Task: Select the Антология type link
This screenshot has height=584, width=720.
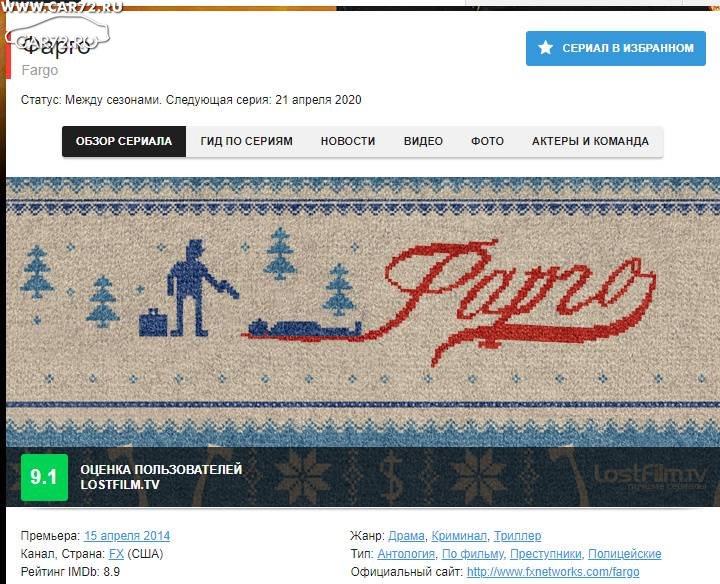Action: tap(406, 554)
